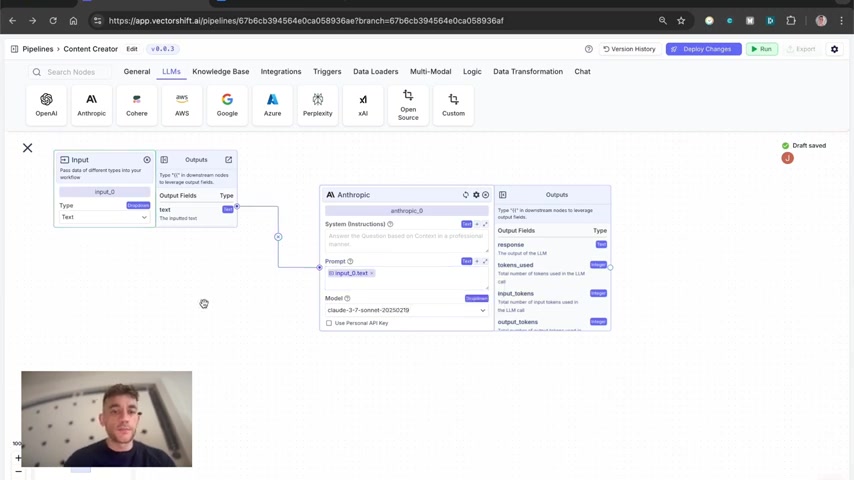Click the Deploy Changes button
This screenshot has width=854, height=480.
click(703, 49)
